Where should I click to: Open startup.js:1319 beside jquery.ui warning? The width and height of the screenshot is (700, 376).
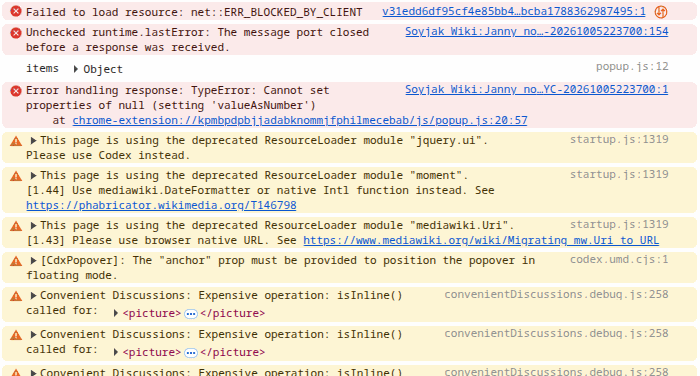point(619,139)
